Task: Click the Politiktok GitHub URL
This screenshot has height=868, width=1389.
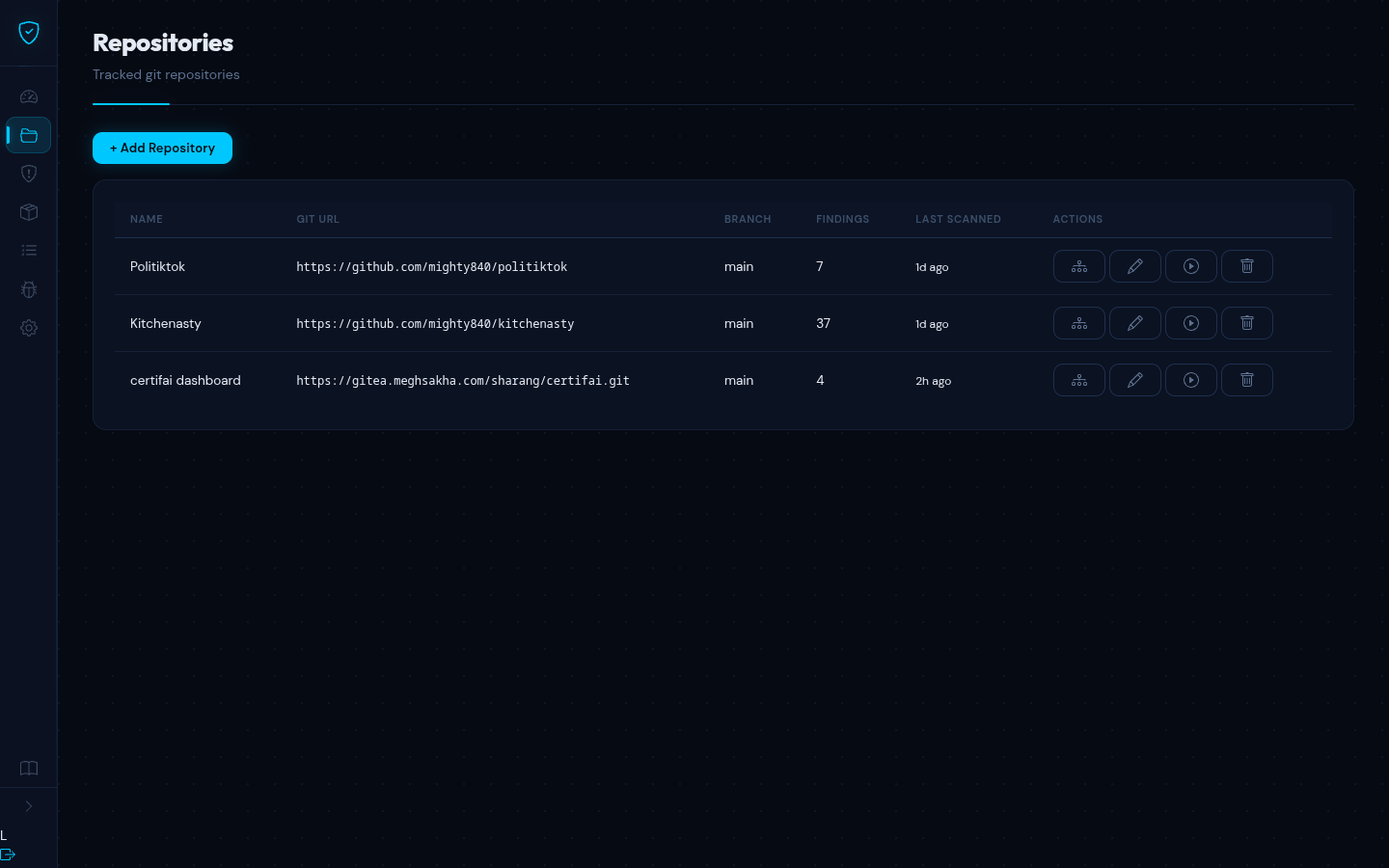Action: click(431, 267)
